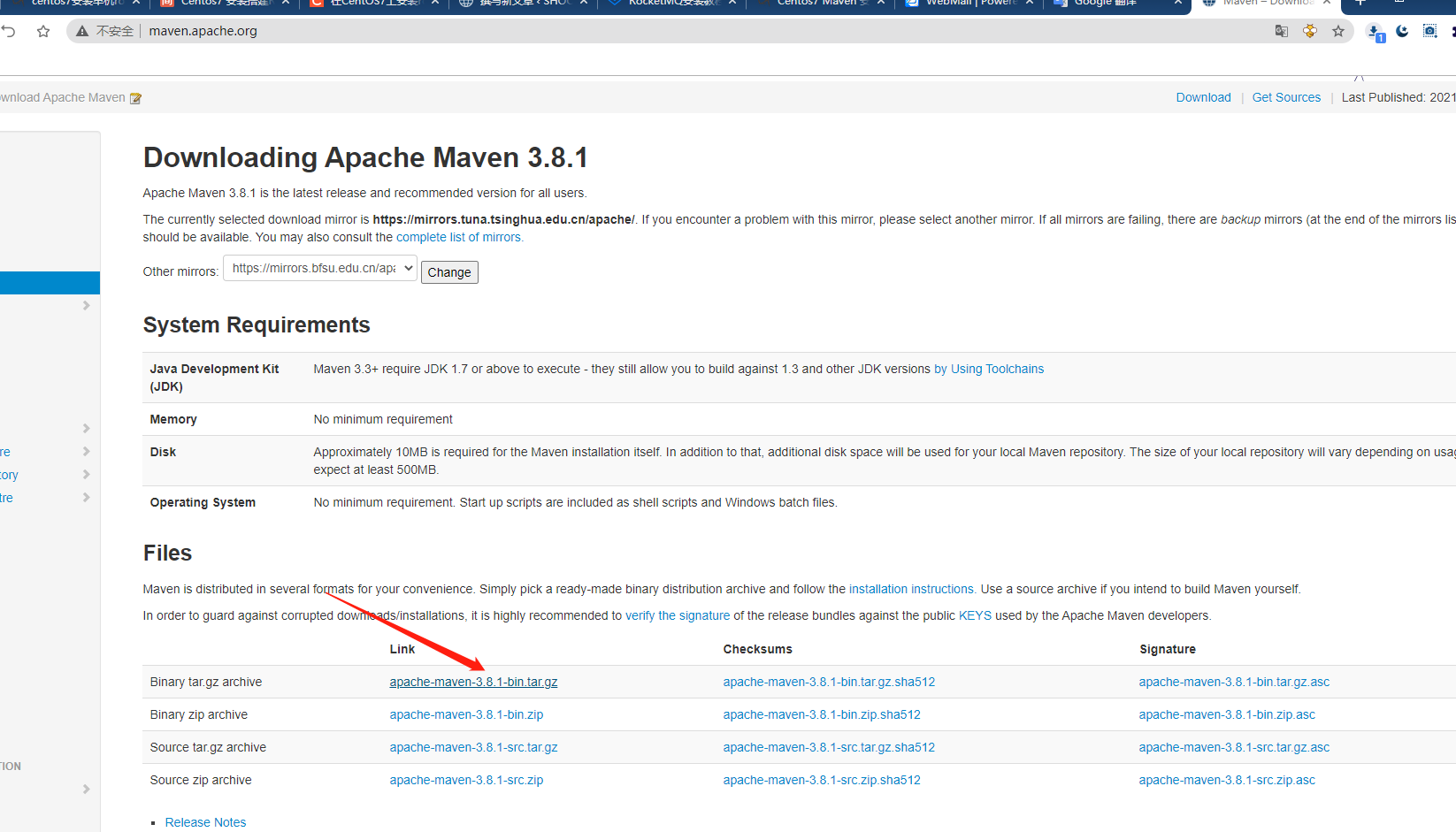Open the KEYS link
This screenshot has height=832, width=1456.
[x=975, y=615]
